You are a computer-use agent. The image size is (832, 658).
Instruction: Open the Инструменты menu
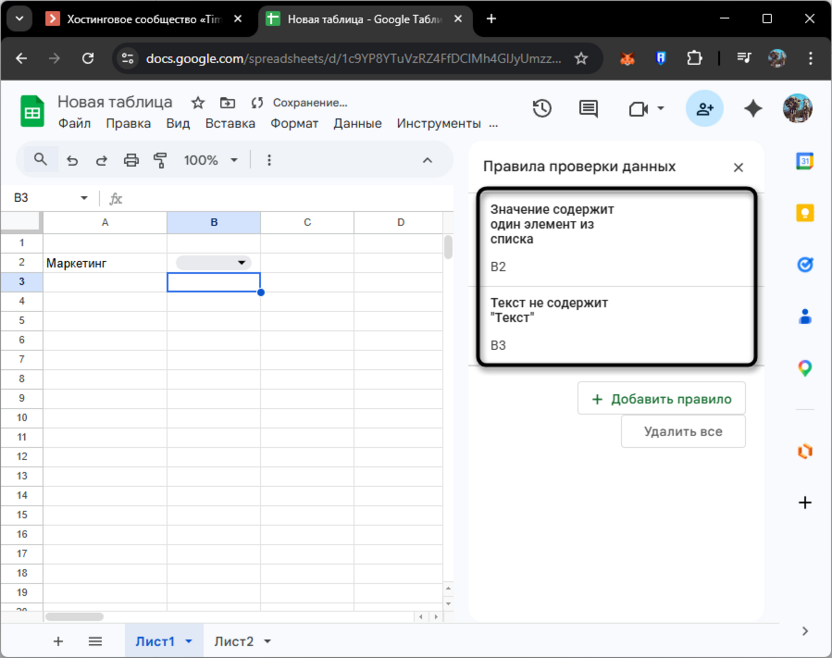tap(438, 124)
